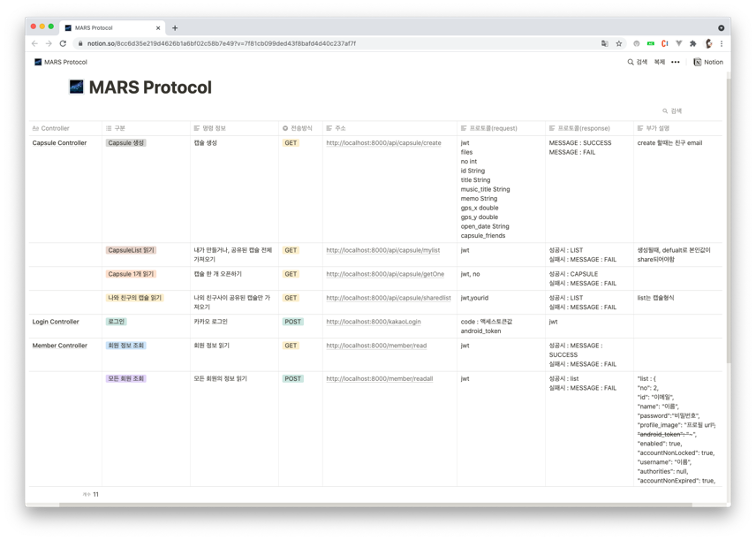This screenshot has width=756, height=540.
Task: Click GET tag in Capsule 생성 row
Action: point(291,143)
